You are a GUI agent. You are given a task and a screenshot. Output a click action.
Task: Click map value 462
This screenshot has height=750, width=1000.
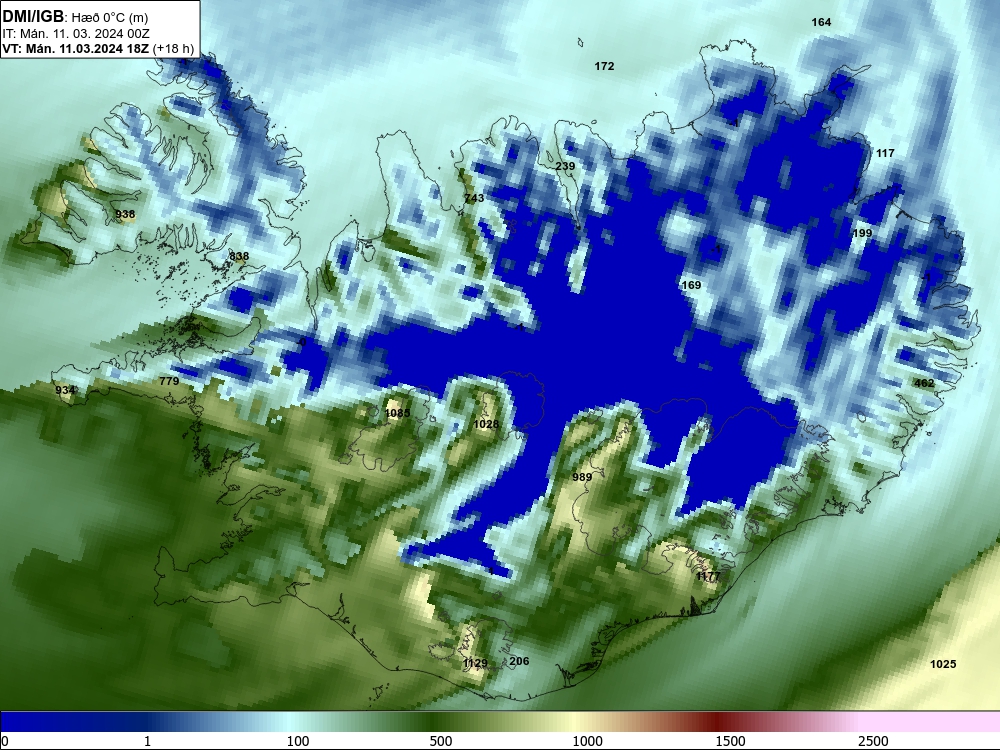924,383
